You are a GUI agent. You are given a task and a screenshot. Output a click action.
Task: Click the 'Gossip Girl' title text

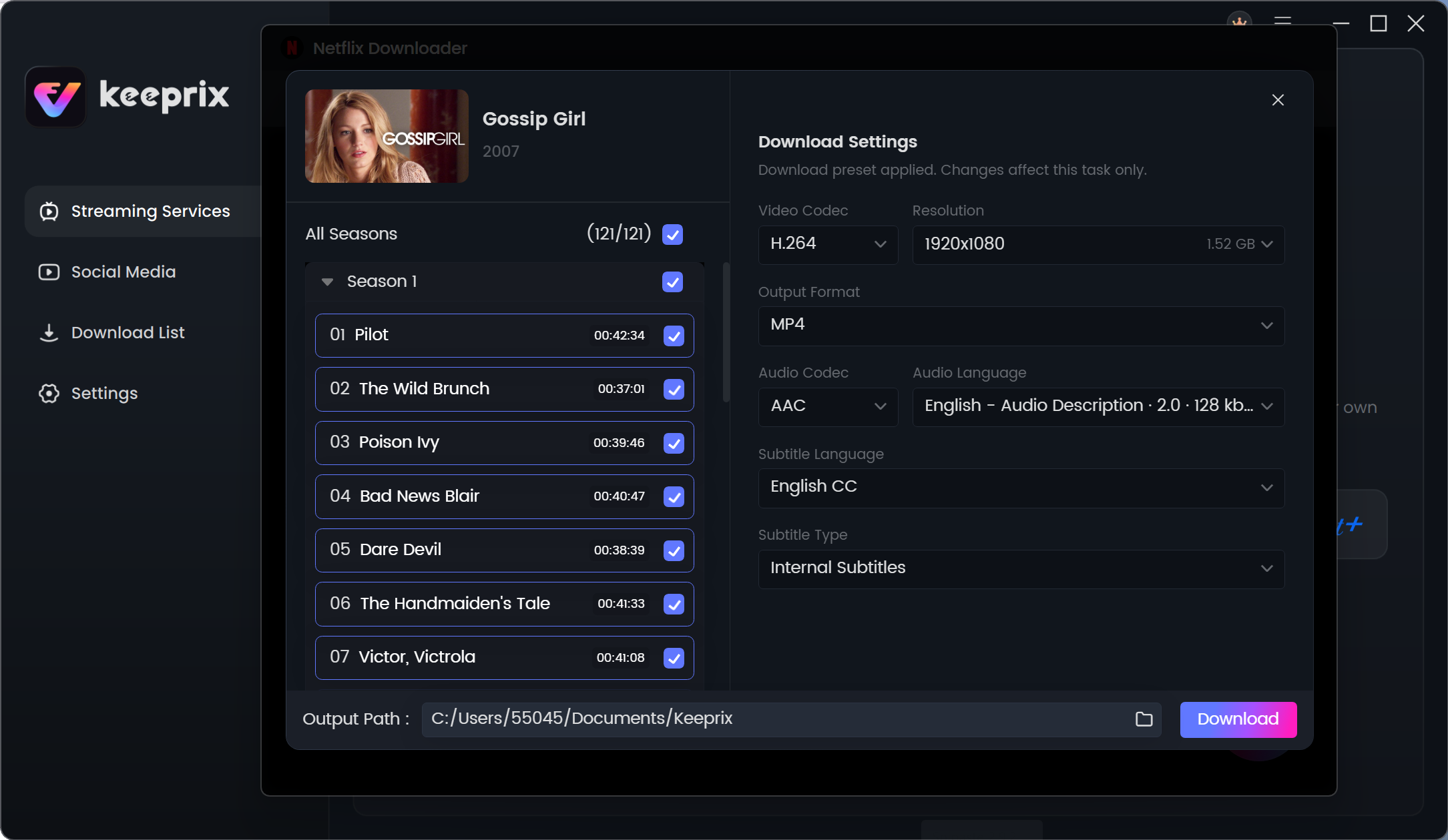click(x=534, y=119)
